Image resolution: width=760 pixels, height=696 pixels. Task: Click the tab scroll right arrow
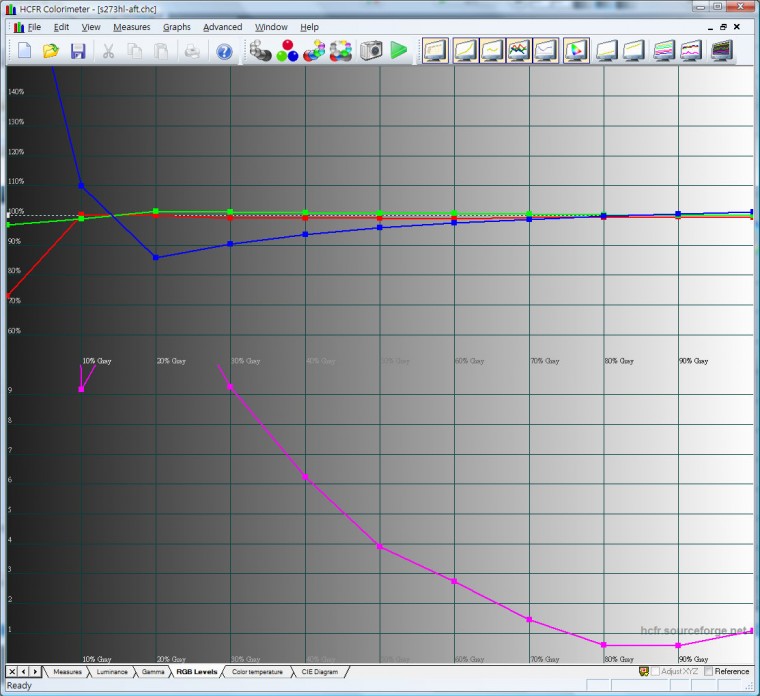35,672
